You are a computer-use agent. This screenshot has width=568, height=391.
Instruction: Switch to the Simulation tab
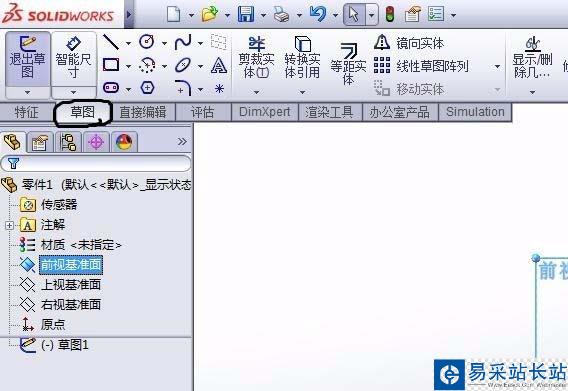475,112
